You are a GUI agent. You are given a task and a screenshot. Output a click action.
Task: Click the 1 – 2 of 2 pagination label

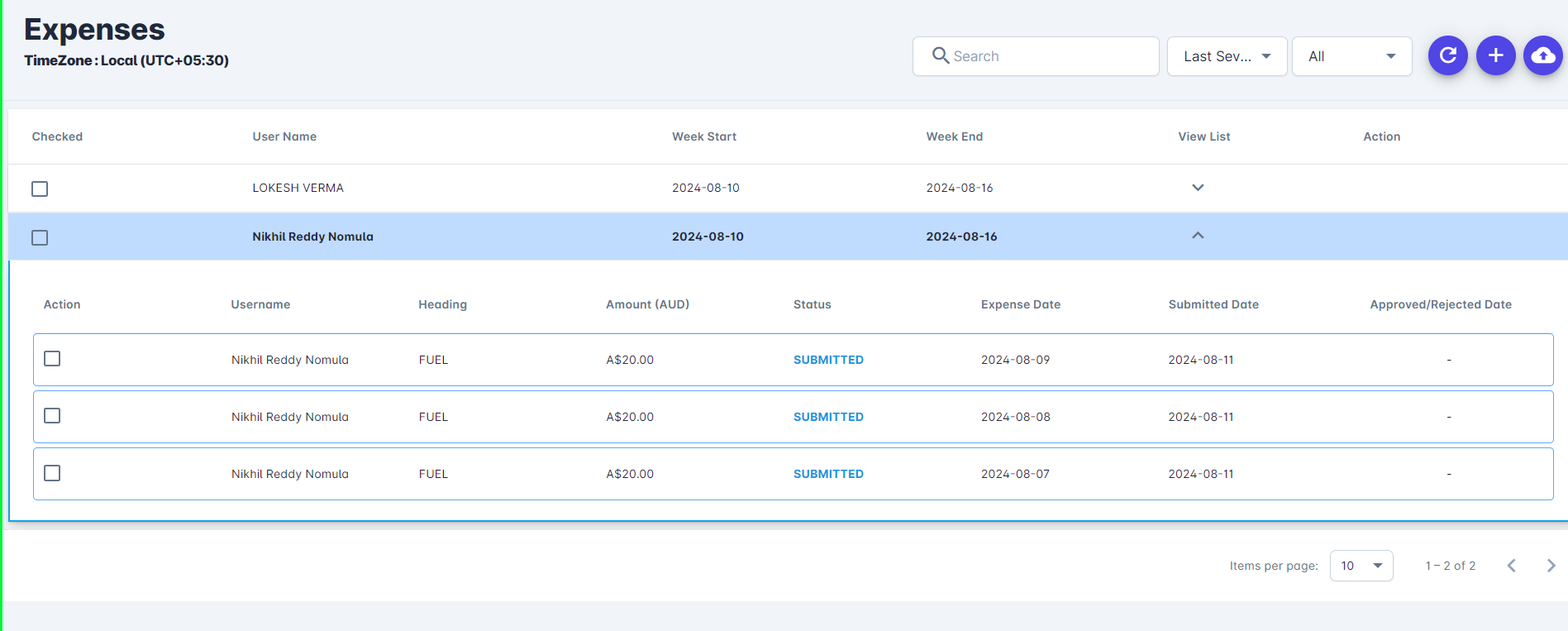pyautogui.click(x=1450, y=566)
